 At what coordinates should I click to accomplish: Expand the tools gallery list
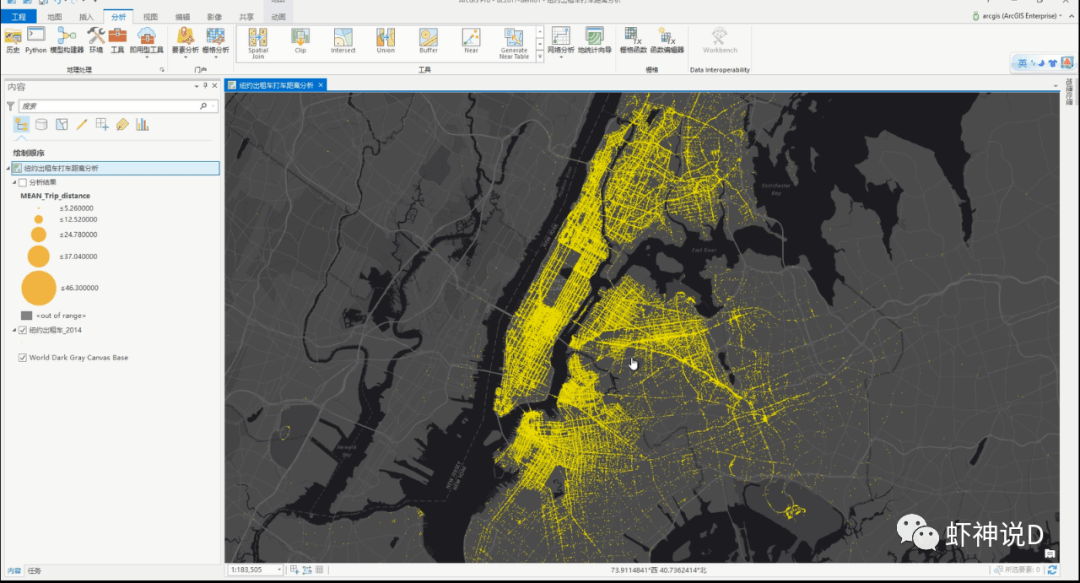pyautogui.click(x=540, y=58)
